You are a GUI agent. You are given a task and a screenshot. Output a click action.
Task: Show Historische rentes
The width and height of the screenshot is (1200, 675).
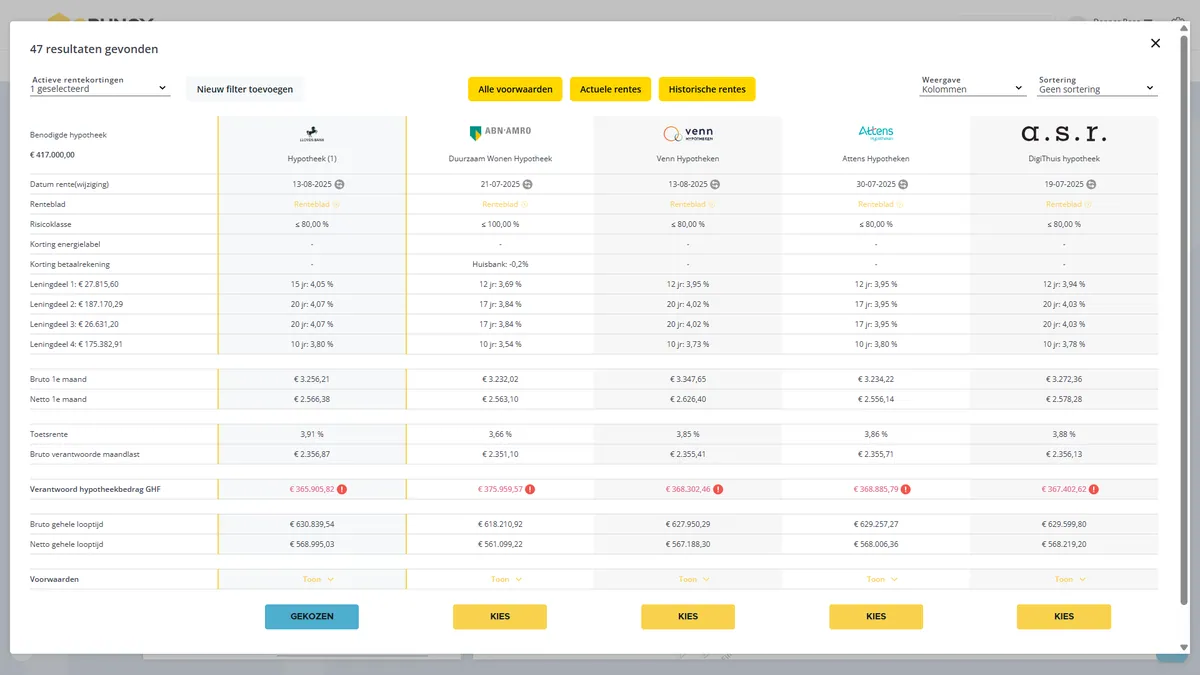coord(707,89)
